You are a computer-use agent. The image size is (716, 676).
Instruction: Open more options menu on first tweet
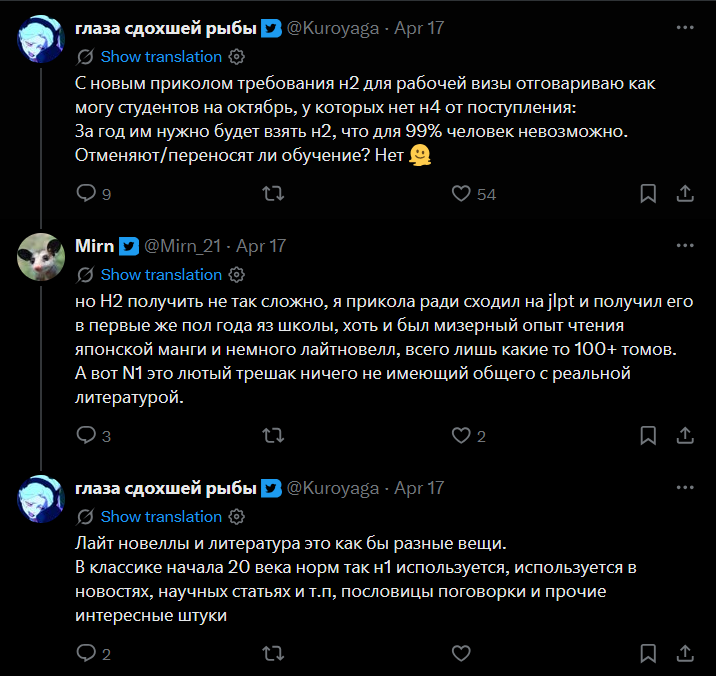[x=685, y=28]
